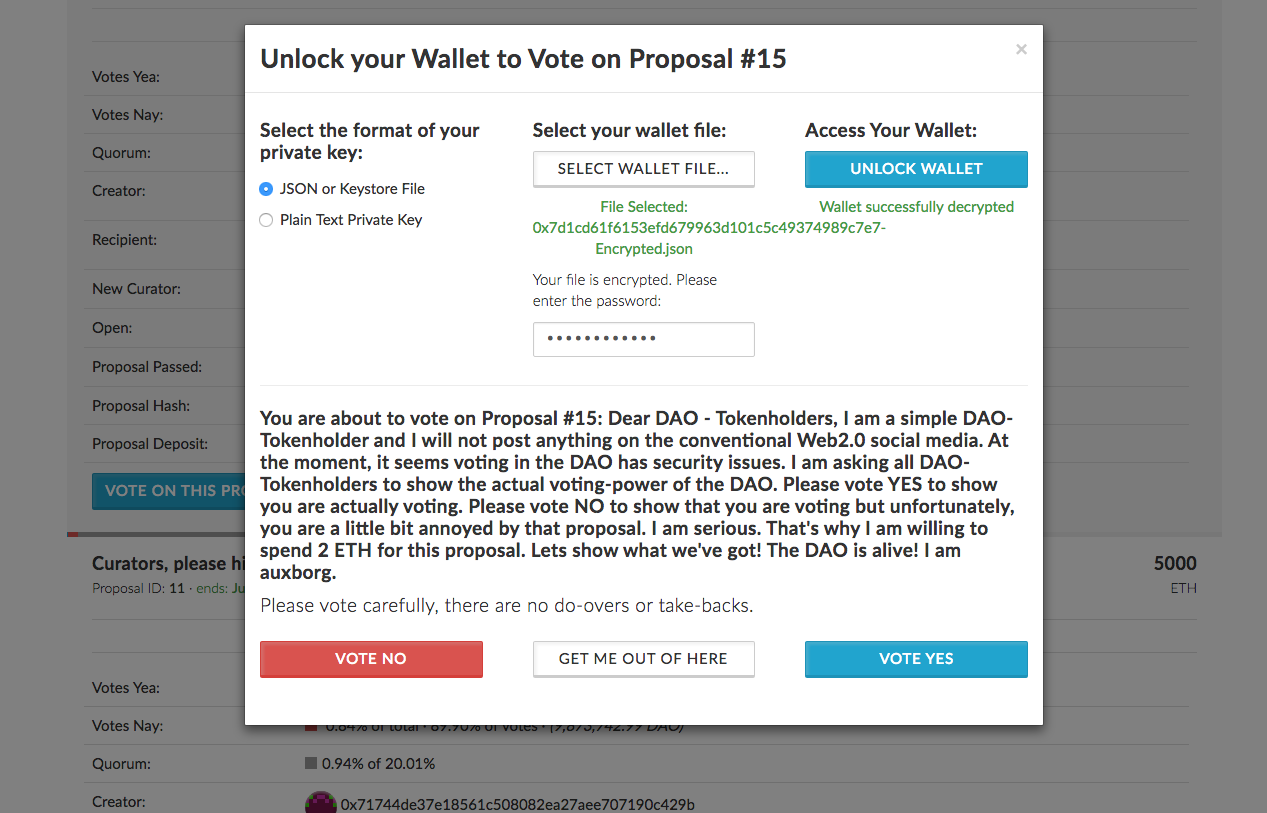Viewport: 1267px width, 813px height.
Task: Click the Vote On This Proposal button
Action: [168, 491]
